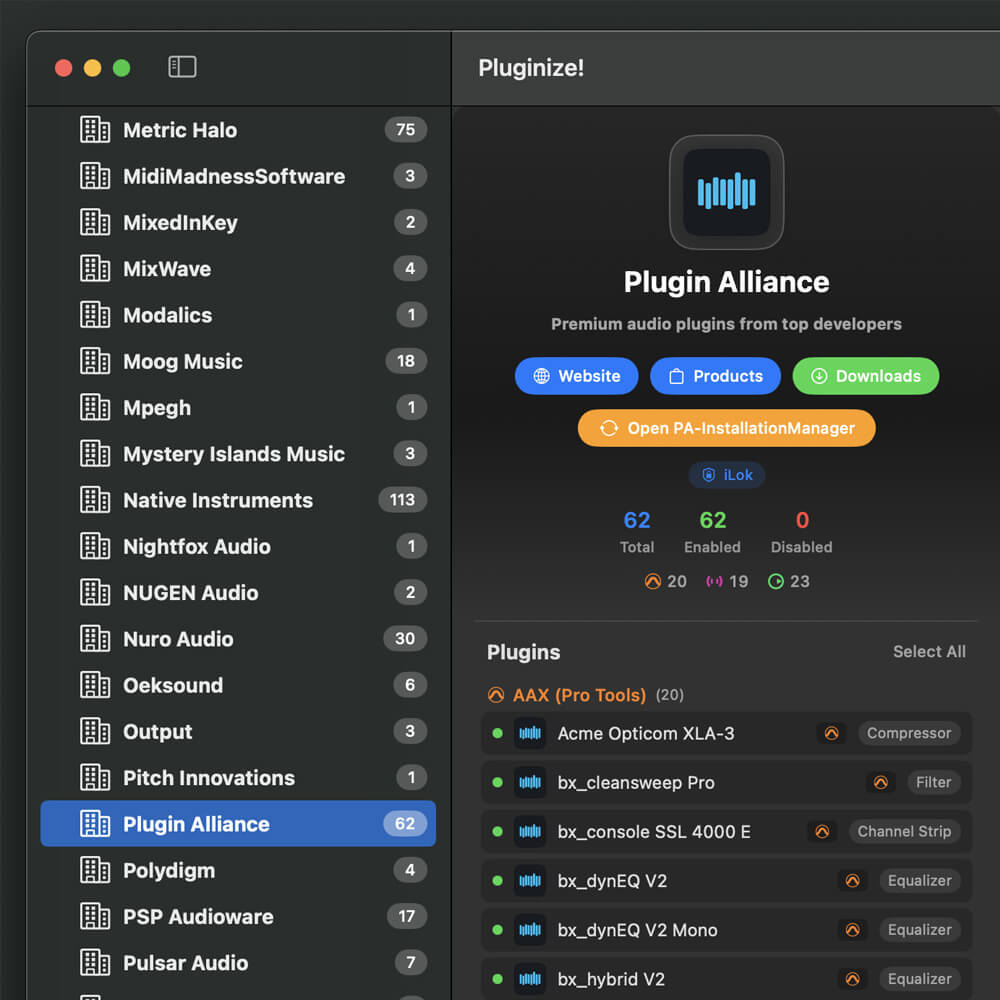Click the Channel Strip category tag
This screenshot has height=1000, width=1000.
point(904,832)
